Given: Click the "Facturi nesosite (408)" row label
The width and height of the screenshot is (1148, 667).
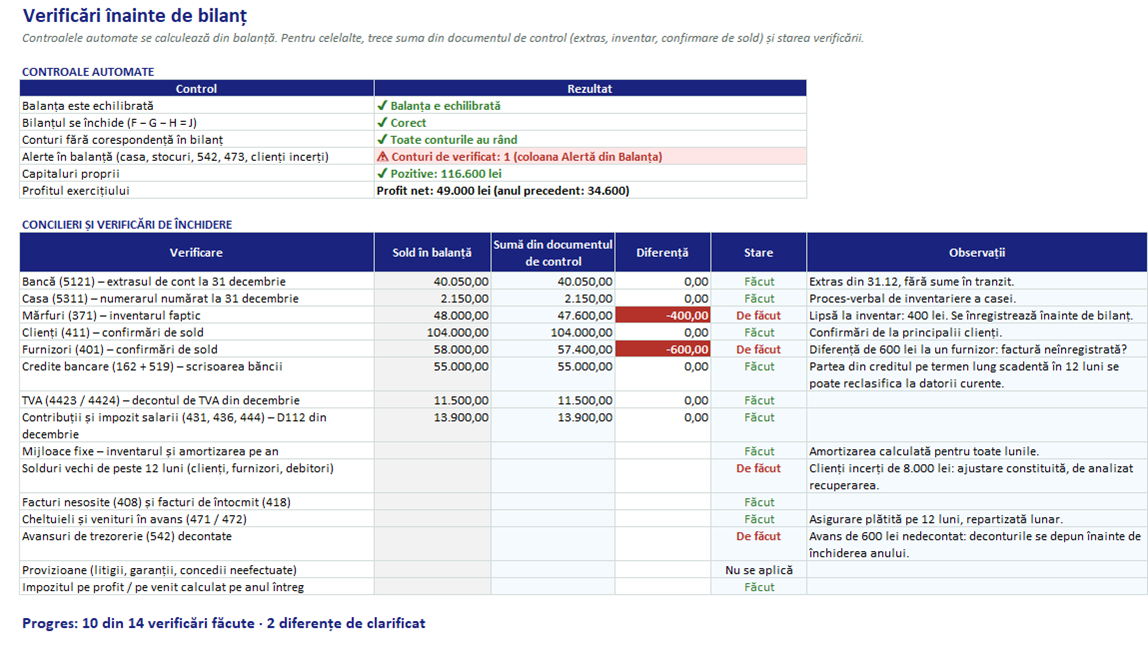Looking at the screenshot, I should click(x=196, y=502).
